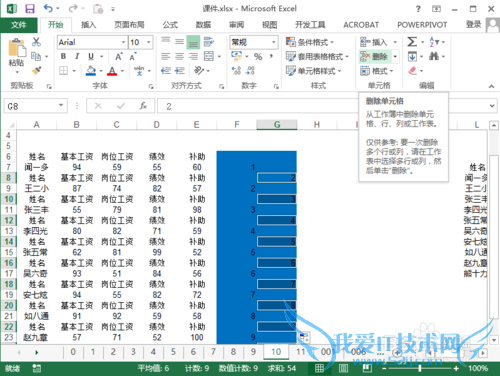Apply the red font color A
The width and height of the screenshot is (500, 376).
112,71
